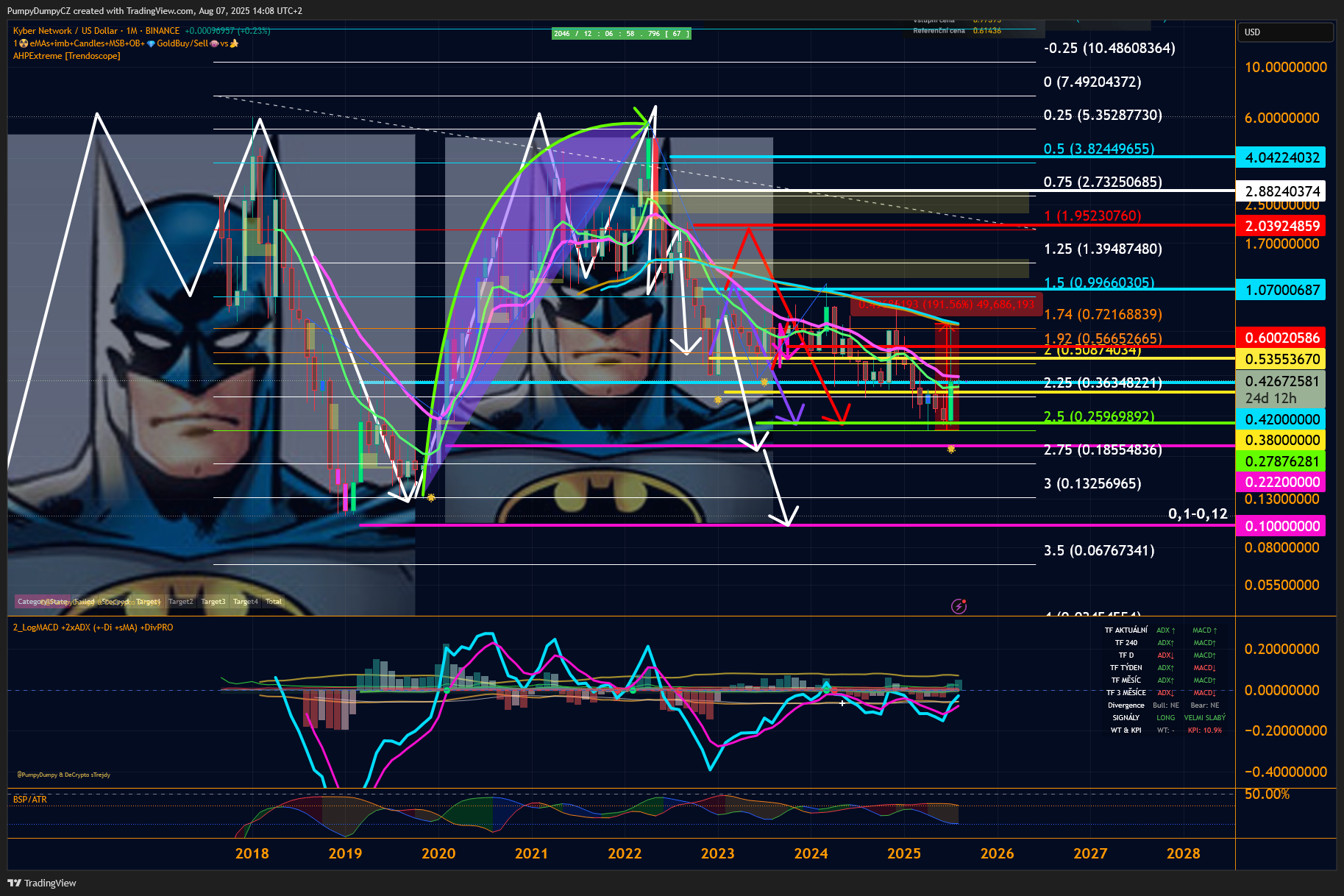Image resolution: width=1344 pixels, height=896 pixels.
Task: Click the 2018 label on time axis
Action: (x=252, y=853)
